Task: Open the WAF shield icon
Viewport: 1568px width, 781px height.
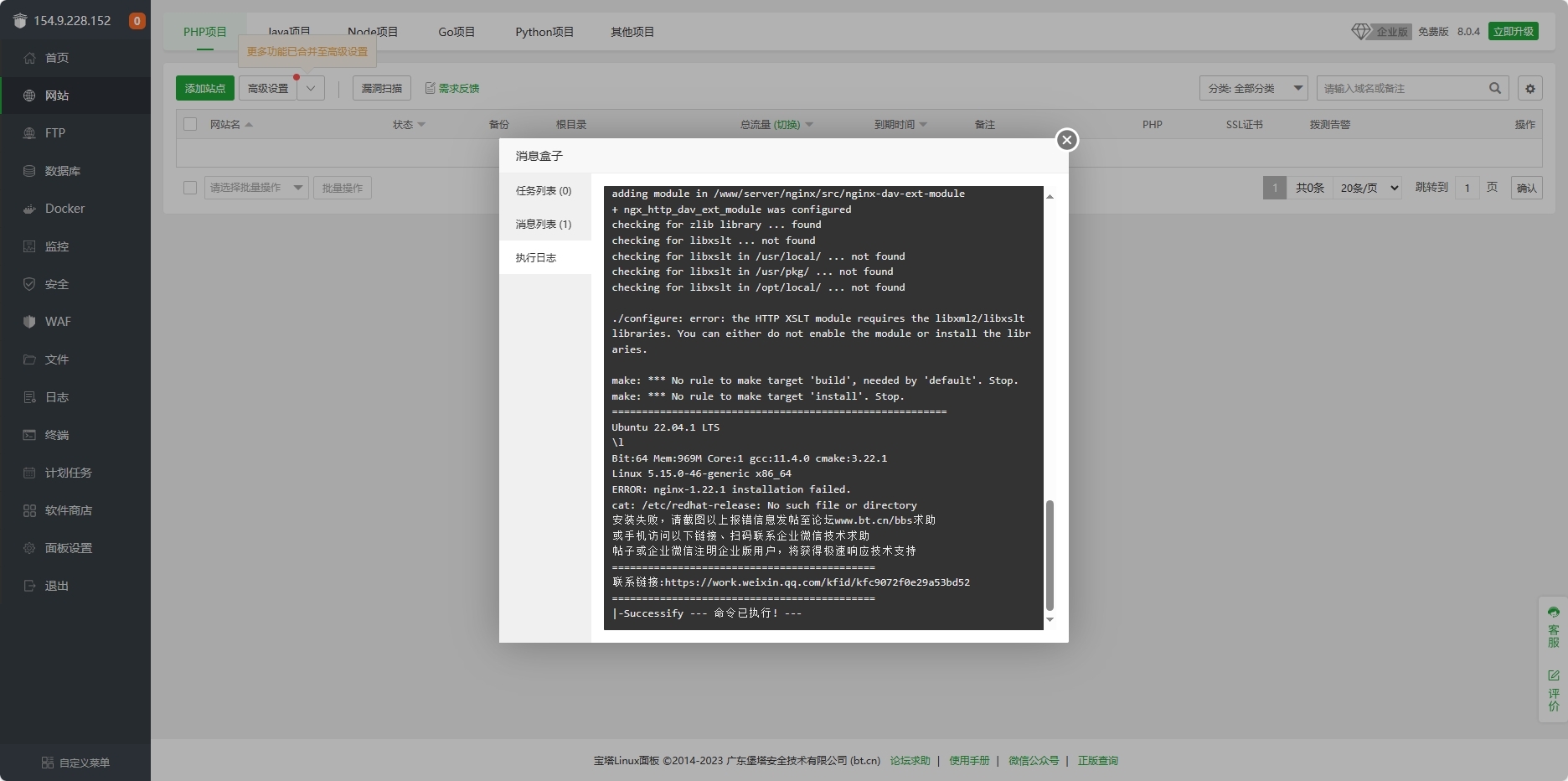Action: (x=29, y=322)
